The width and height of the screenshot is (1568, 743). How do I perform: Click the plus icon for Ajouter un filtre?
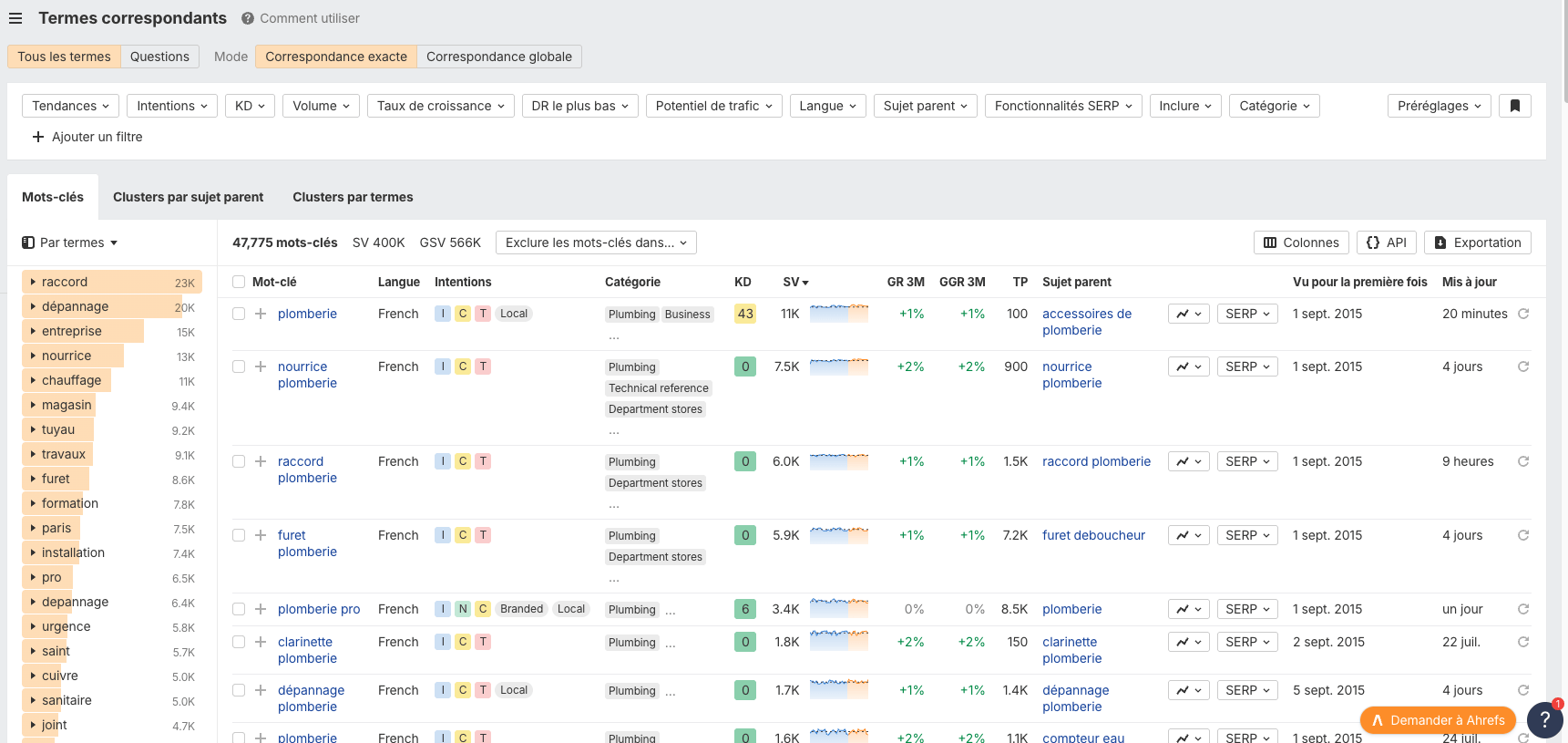[x=38, y=137]
